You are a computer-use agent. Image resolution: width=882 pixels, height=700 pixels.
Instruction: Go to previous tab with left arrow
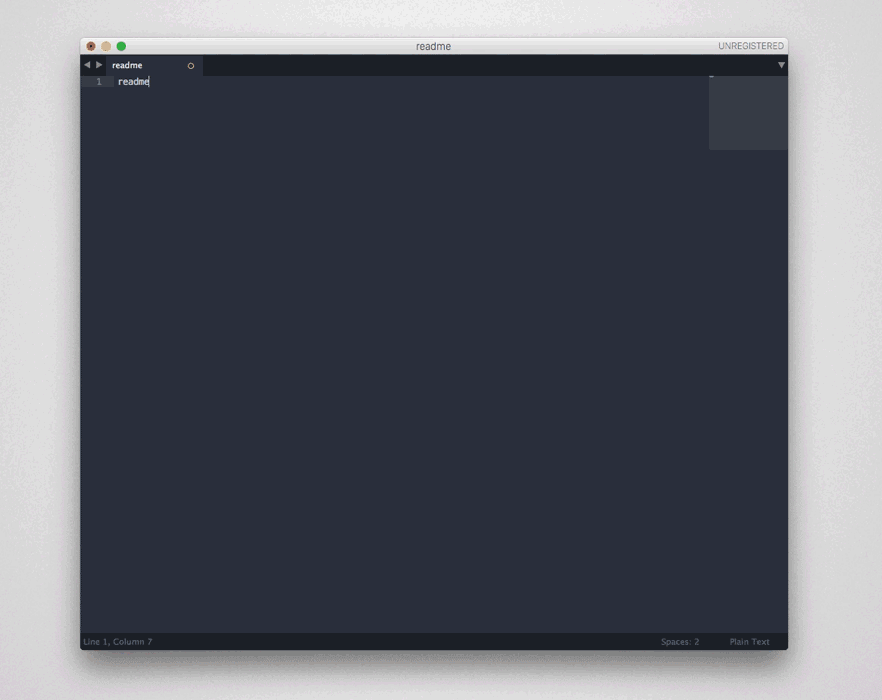tap(87, 65)
